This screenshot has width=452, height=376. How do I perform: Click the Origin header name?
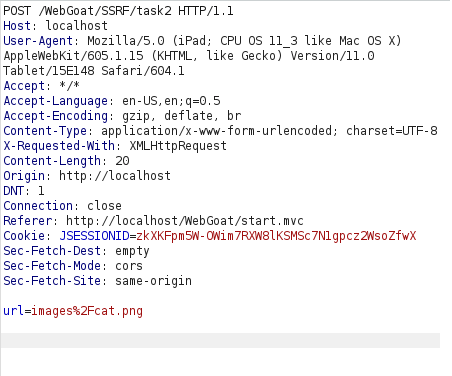[x=24, y=176]
